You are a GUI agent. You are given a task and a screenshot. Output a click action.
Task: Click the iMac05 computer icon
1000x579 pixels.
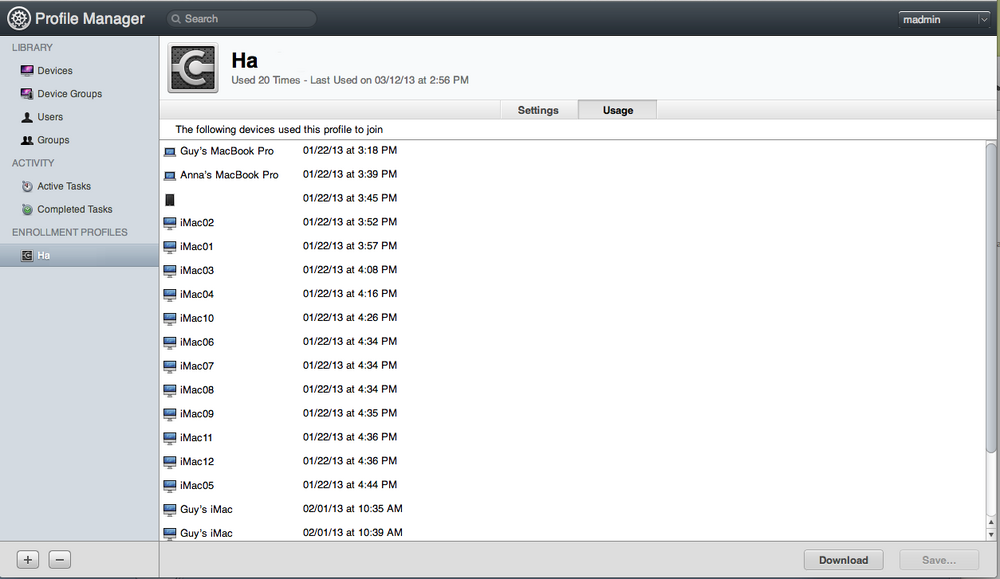point(170,486)
